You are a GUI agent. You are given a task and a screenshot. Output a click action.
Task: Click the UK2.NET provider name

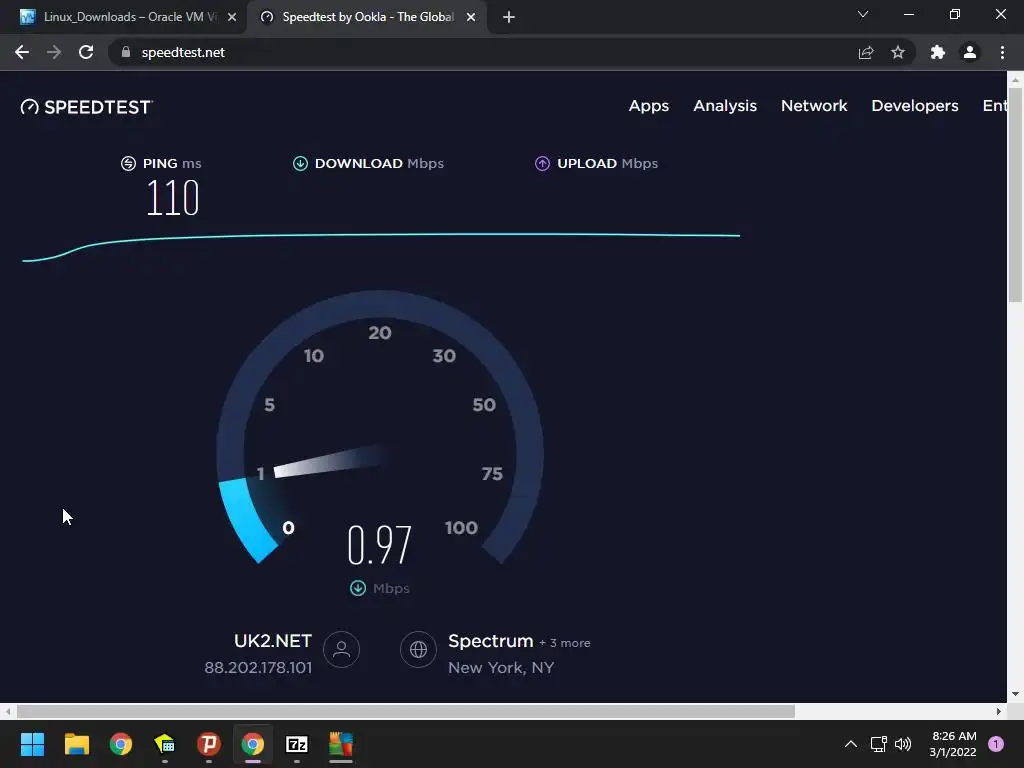point(273,641)
